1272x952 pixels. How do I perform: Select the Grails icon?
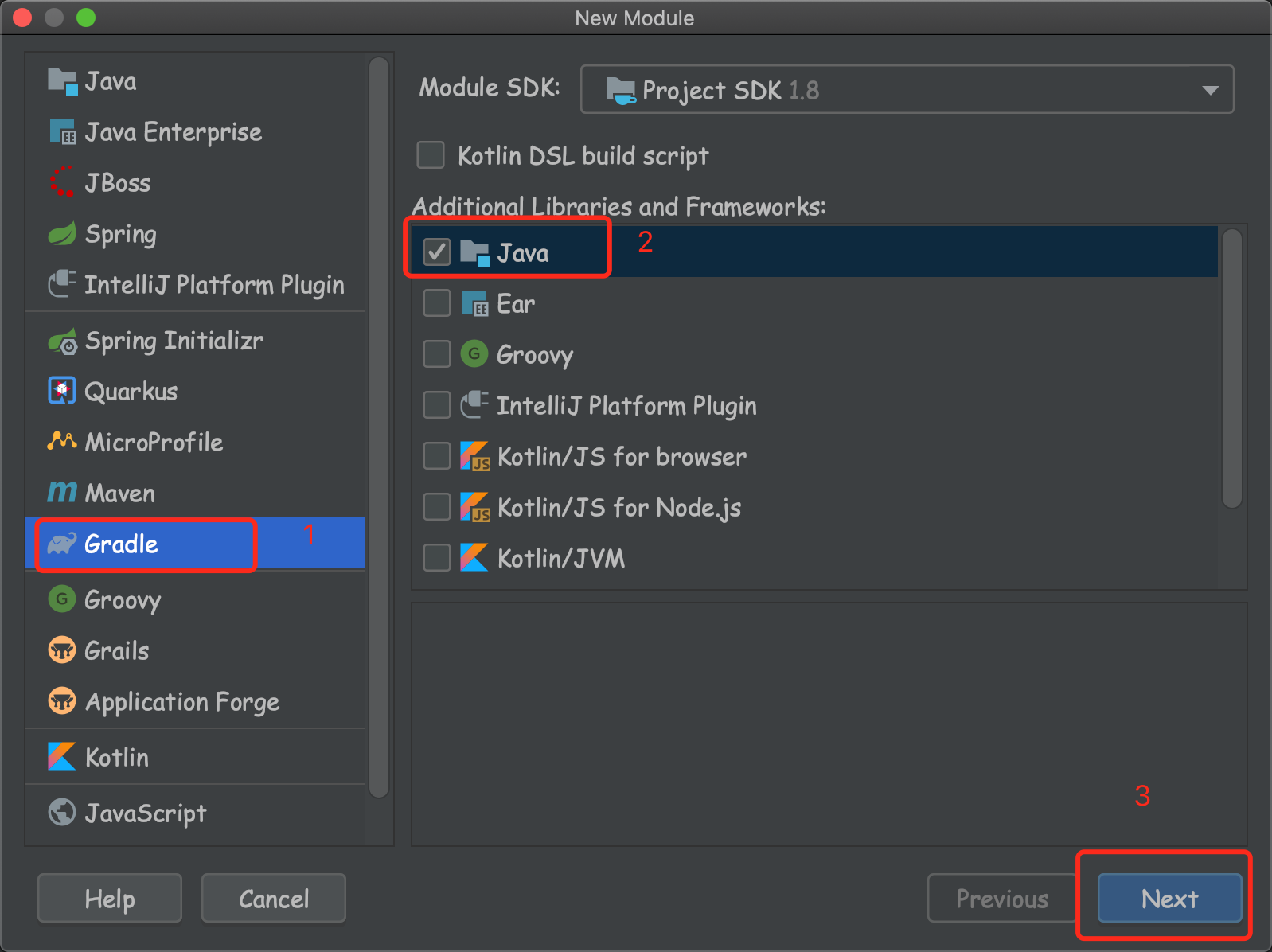[x=62, y=650]
